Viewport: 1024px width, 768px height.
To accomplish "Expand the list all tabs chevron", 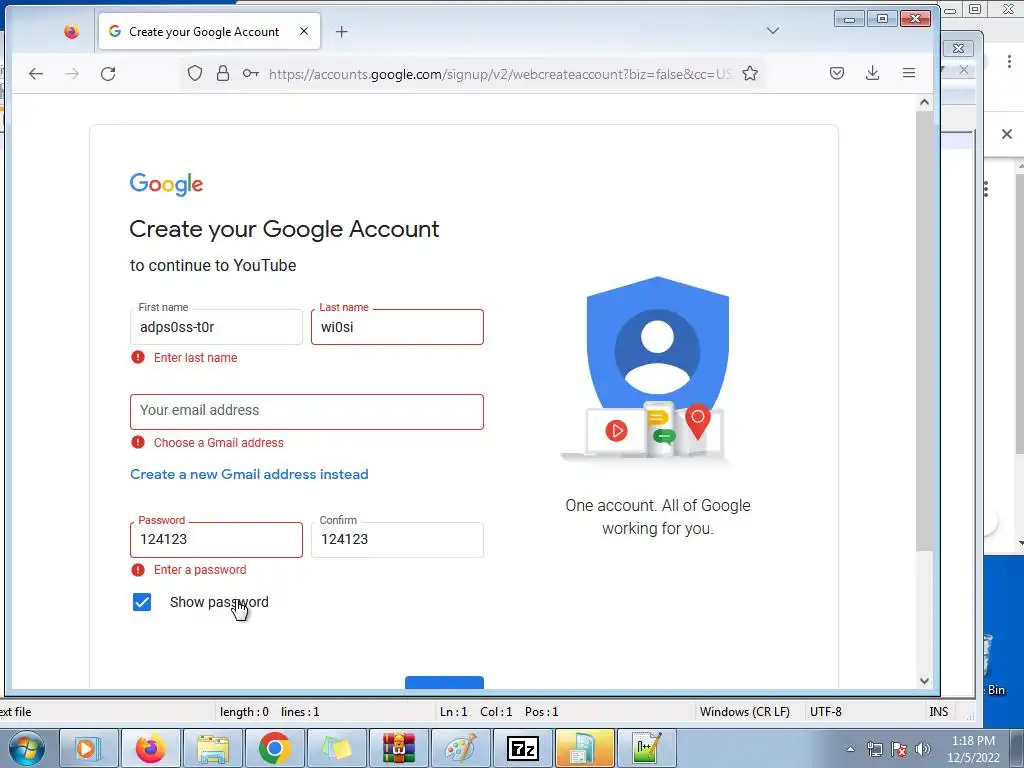I will (773, 31).
